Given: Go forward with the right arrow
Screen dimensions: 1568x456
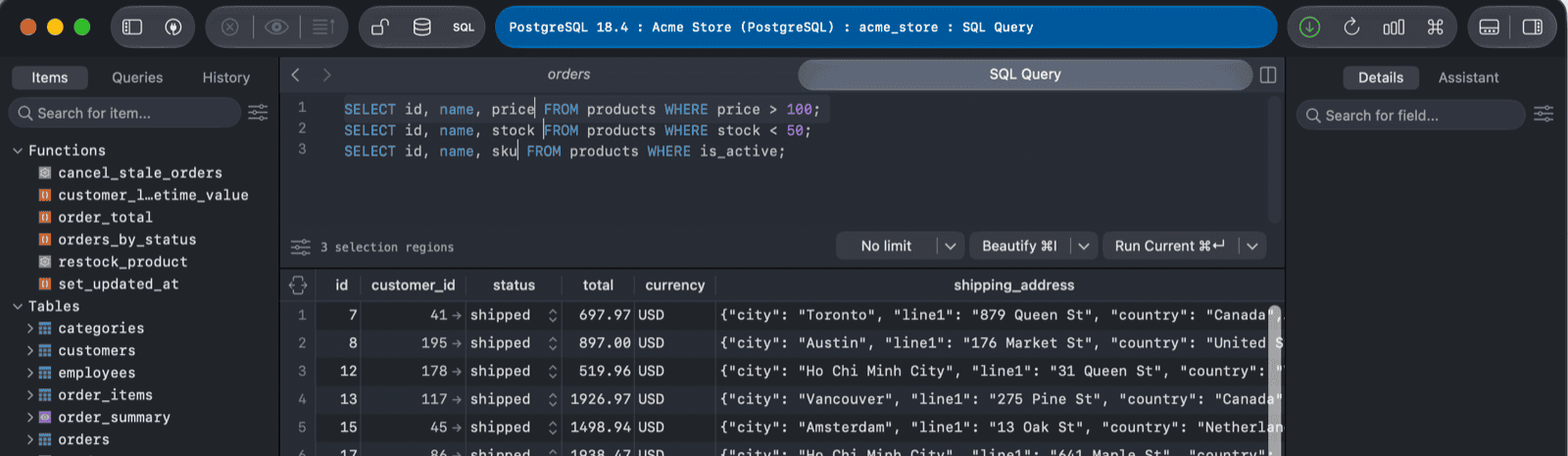Looking at the screenshot, I should pos(327,75).
